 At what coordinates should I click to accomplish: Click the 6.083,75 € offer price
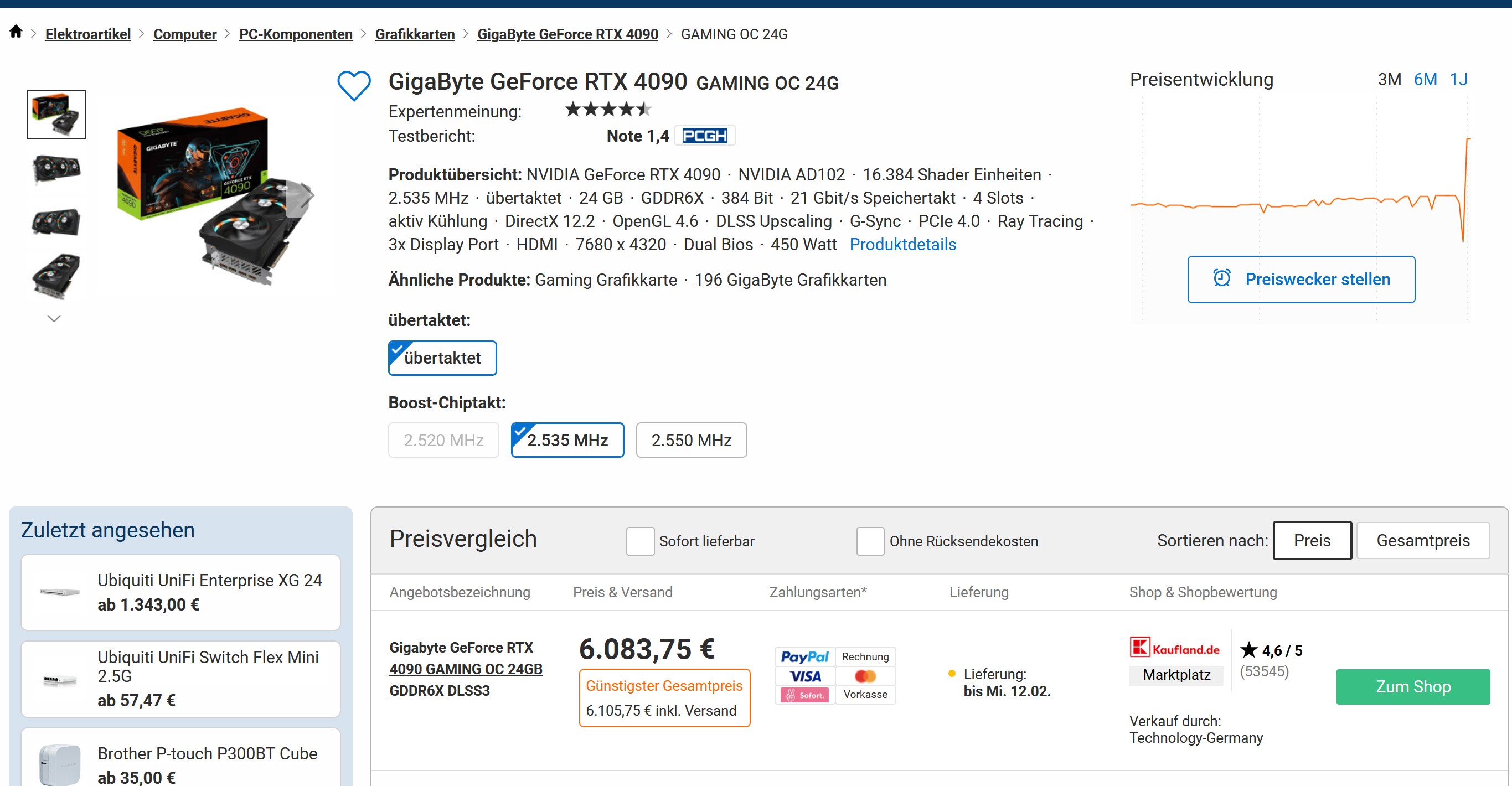click(x=647, y=649)
